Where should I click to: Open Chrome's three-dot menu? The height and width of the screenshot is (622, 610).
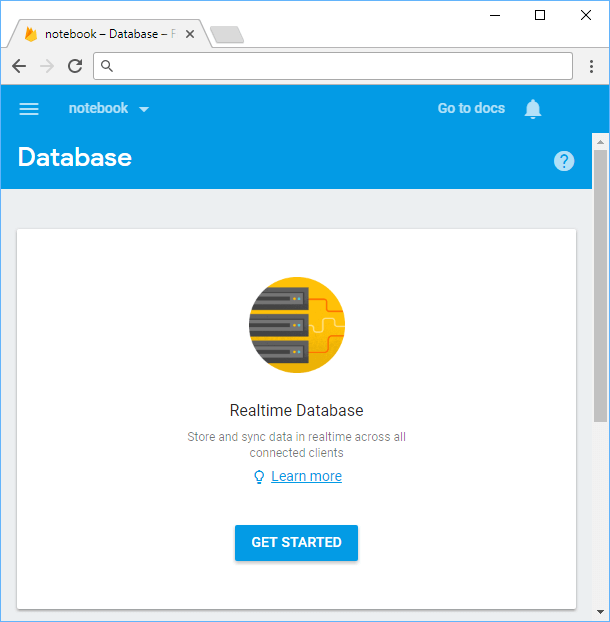[x=591, y=66]
